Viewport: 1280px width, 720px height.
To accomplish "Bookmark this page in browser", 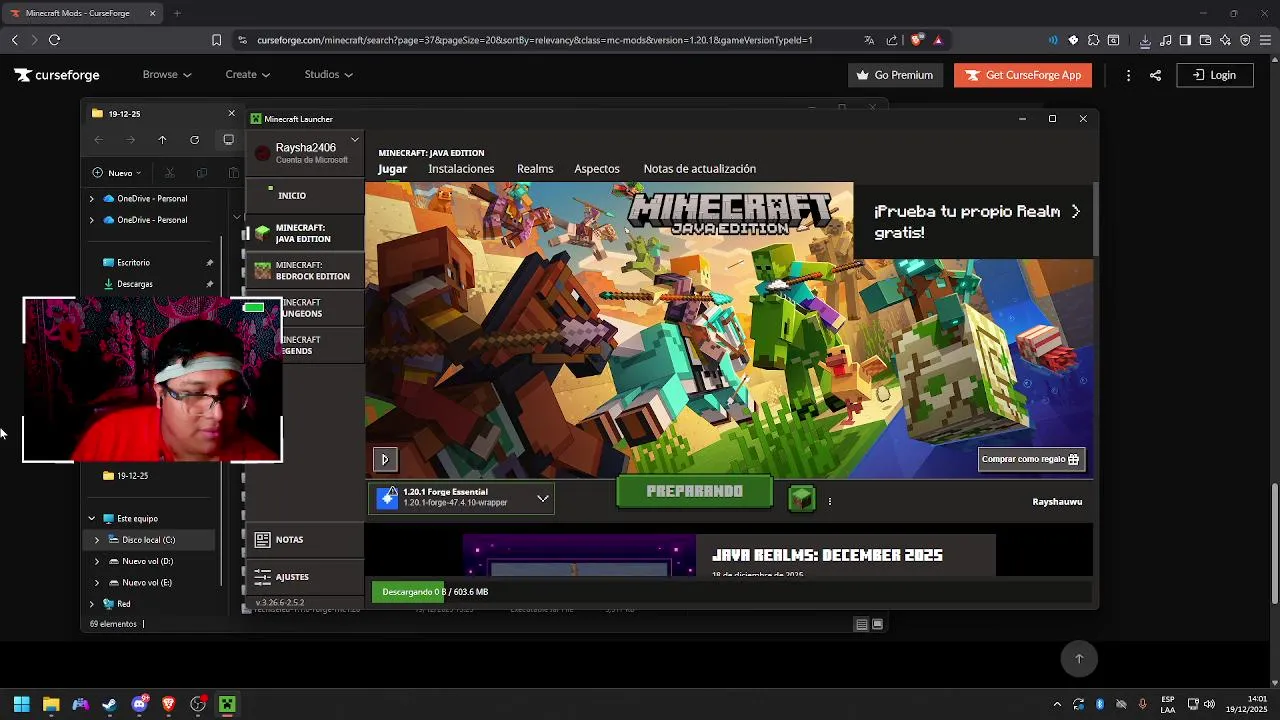I will [x=216, y=40].
